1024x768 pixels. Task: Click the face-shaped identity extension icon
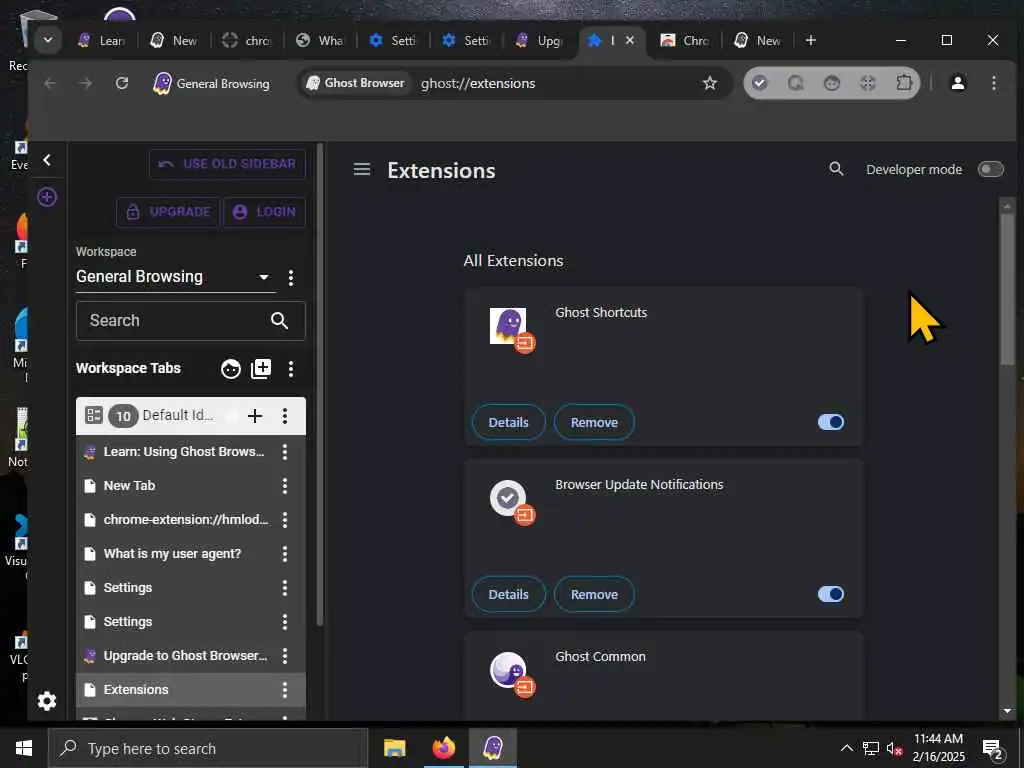pos(831,83)
